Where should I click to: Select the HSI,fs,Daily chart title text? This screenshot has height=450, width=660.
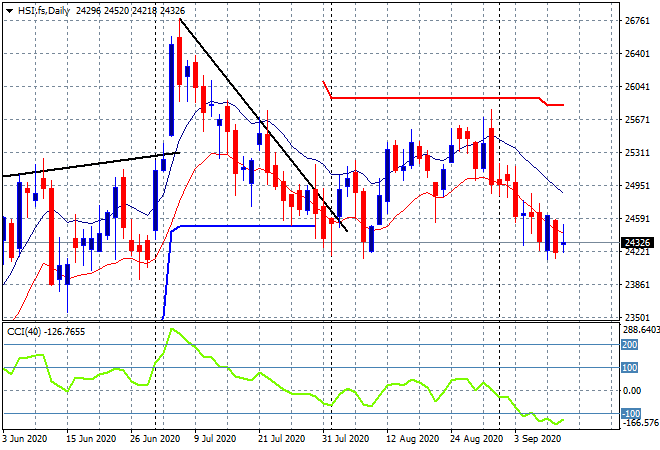44,11
